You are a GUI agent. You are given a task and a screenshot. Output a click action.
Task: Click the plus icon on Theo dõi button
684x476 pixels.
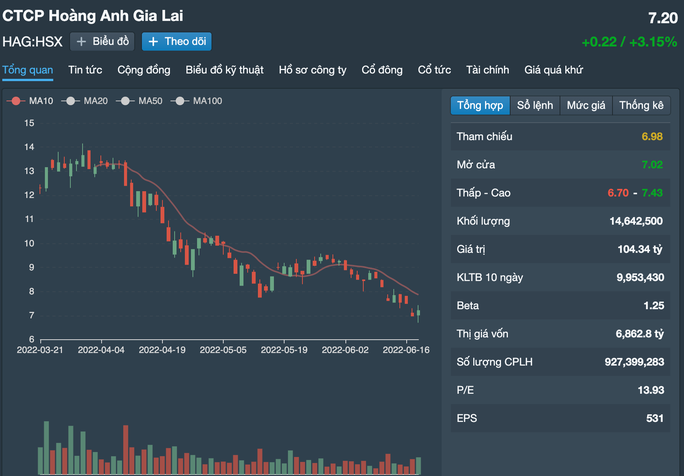coord(153,42)
